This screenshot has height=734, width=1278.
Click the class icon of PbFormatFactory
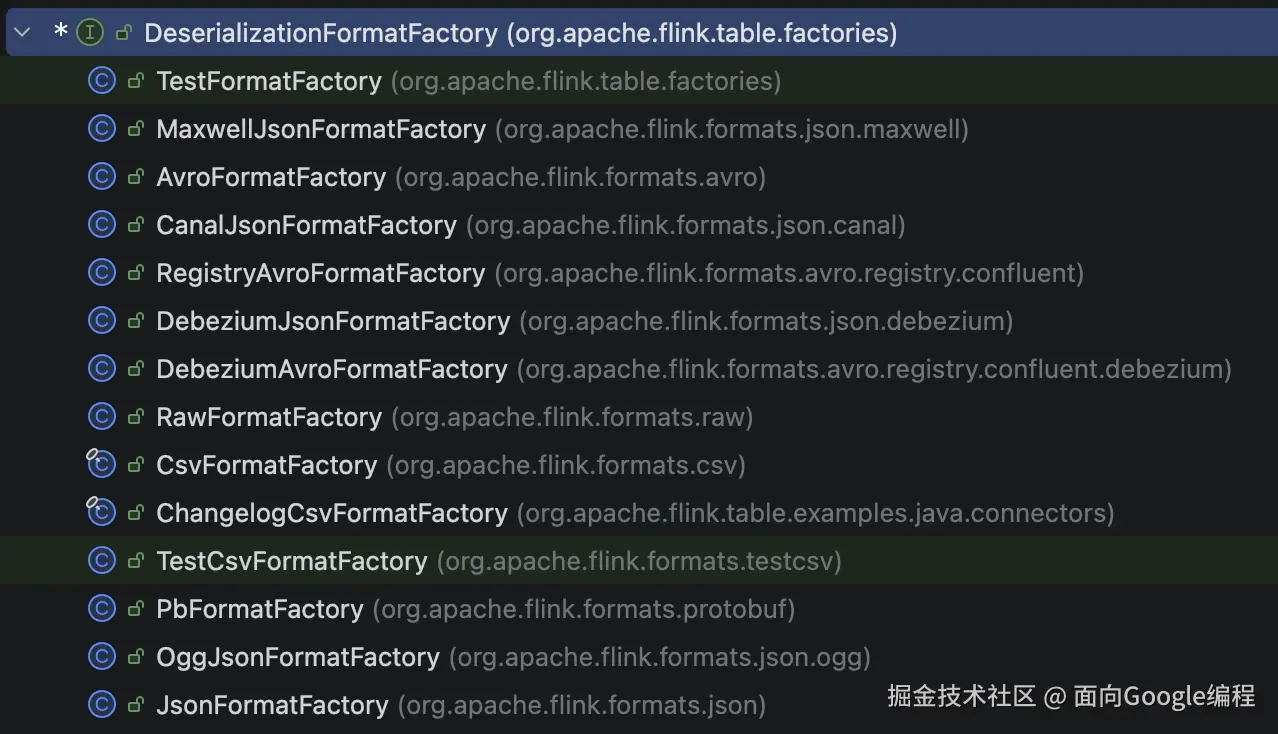point(101,608)
